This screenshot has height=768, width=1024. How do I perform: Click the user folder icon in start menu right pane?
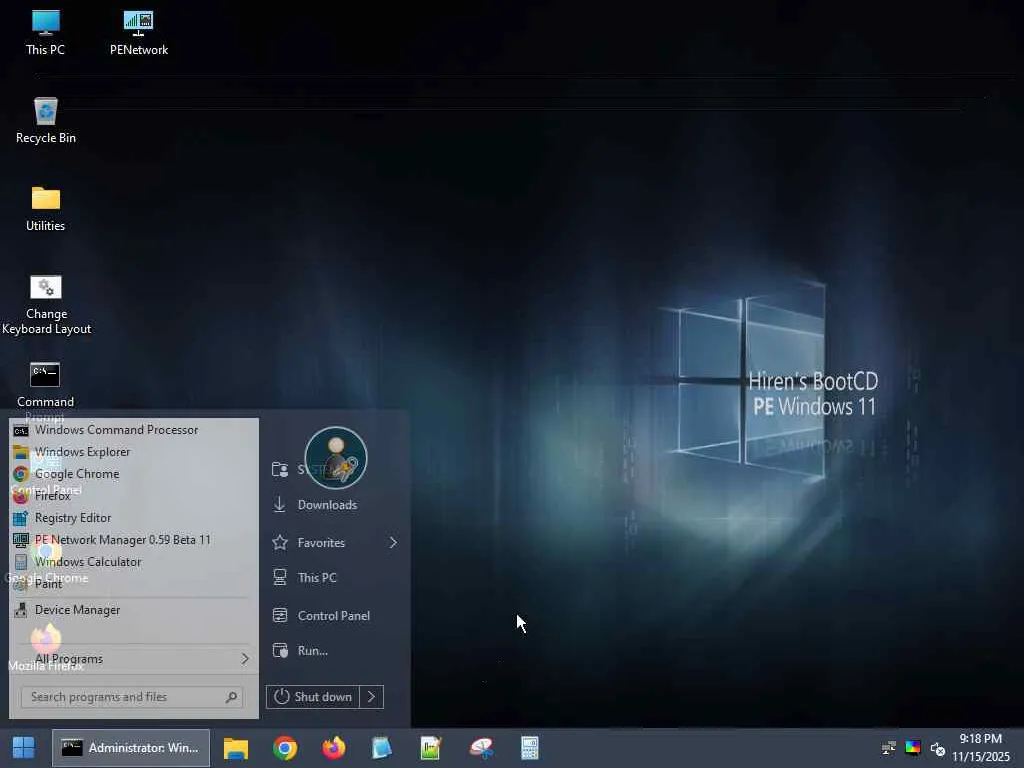(280, 470)
